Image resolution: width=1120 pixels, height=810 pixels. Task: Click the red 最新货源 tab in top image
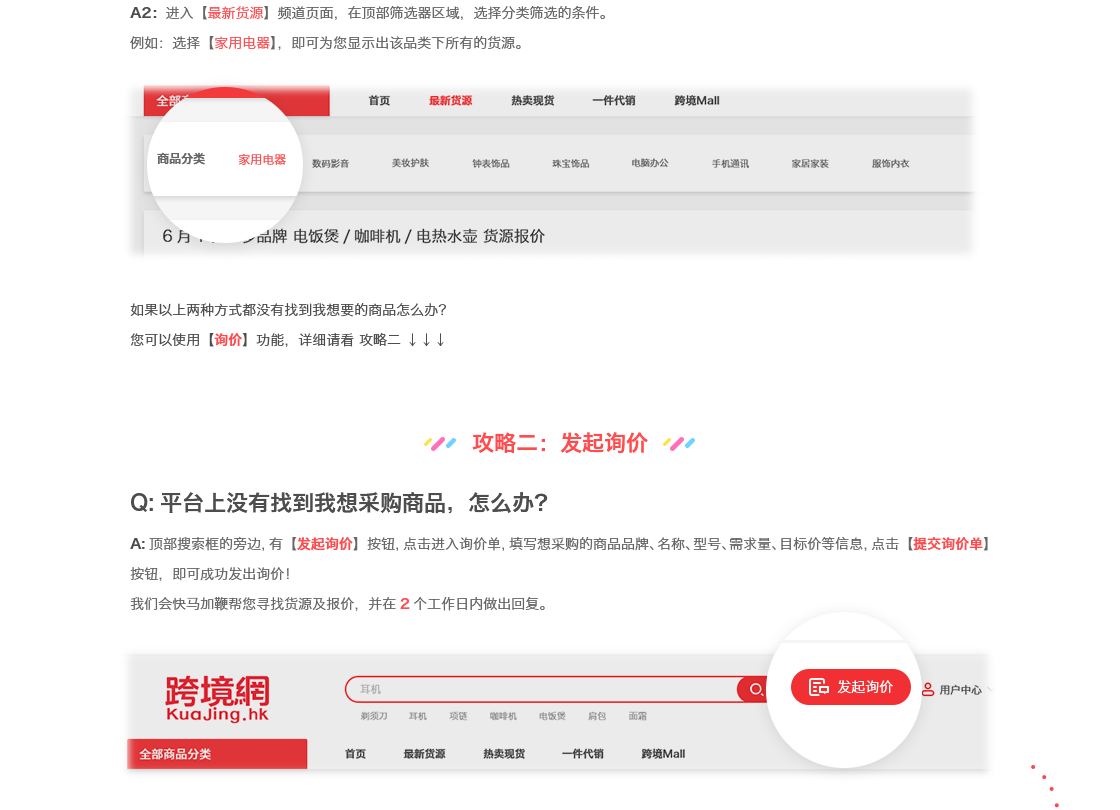tap(450, 101)
